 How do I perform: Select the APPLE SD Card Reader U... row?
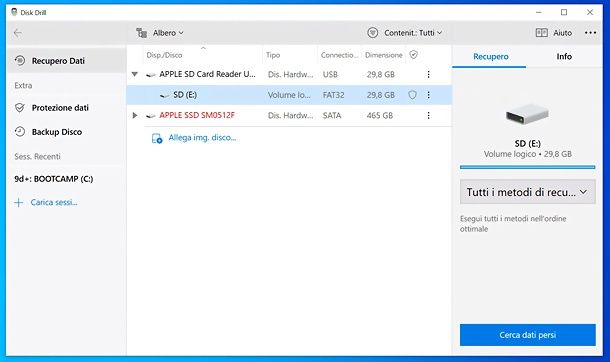(x=289, y=74)
